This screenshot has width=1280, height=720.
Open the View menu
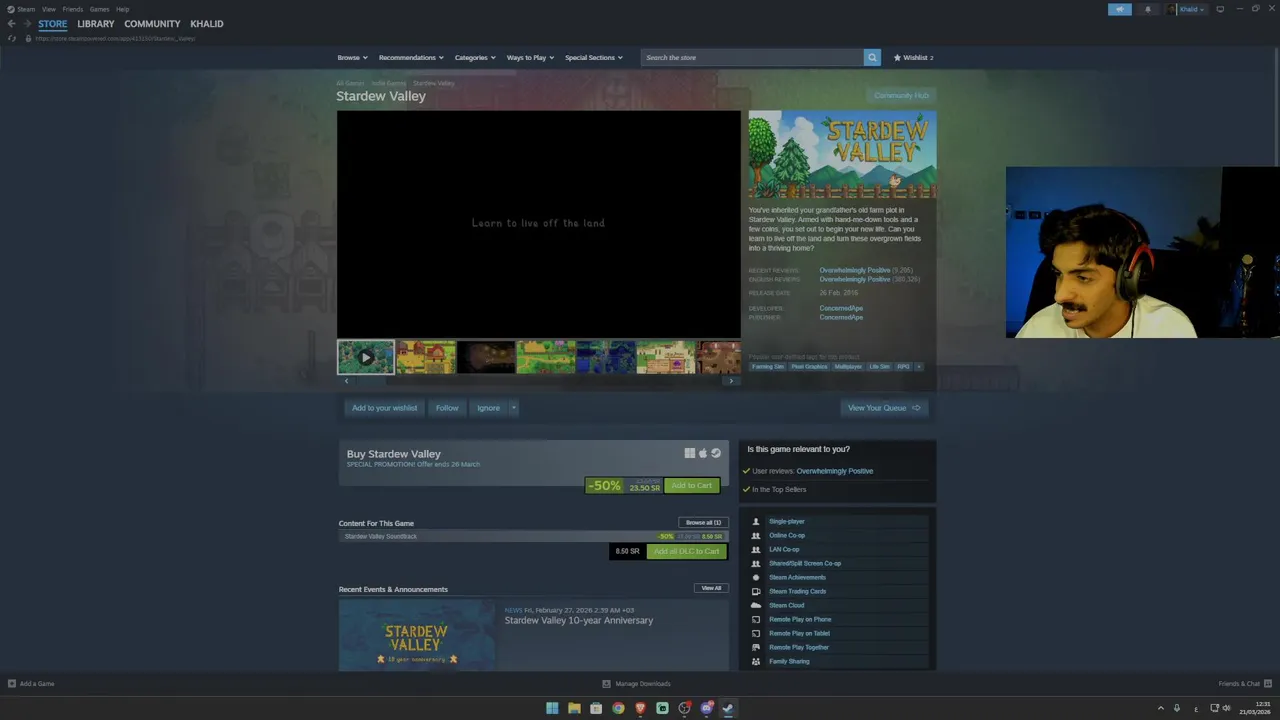pos(48,9)
